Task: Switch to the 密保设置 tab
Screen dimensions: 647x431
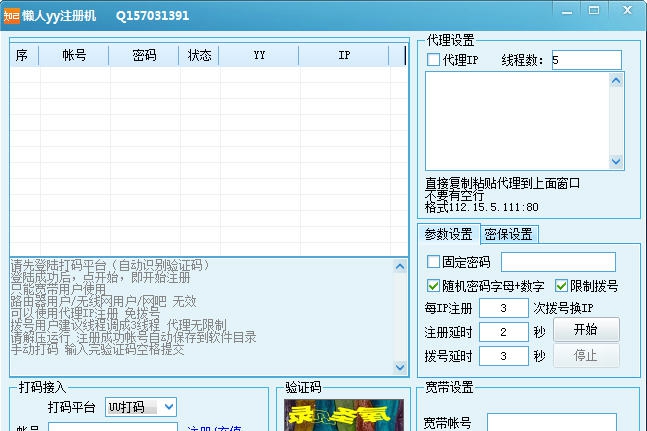Action: point(508,234)
